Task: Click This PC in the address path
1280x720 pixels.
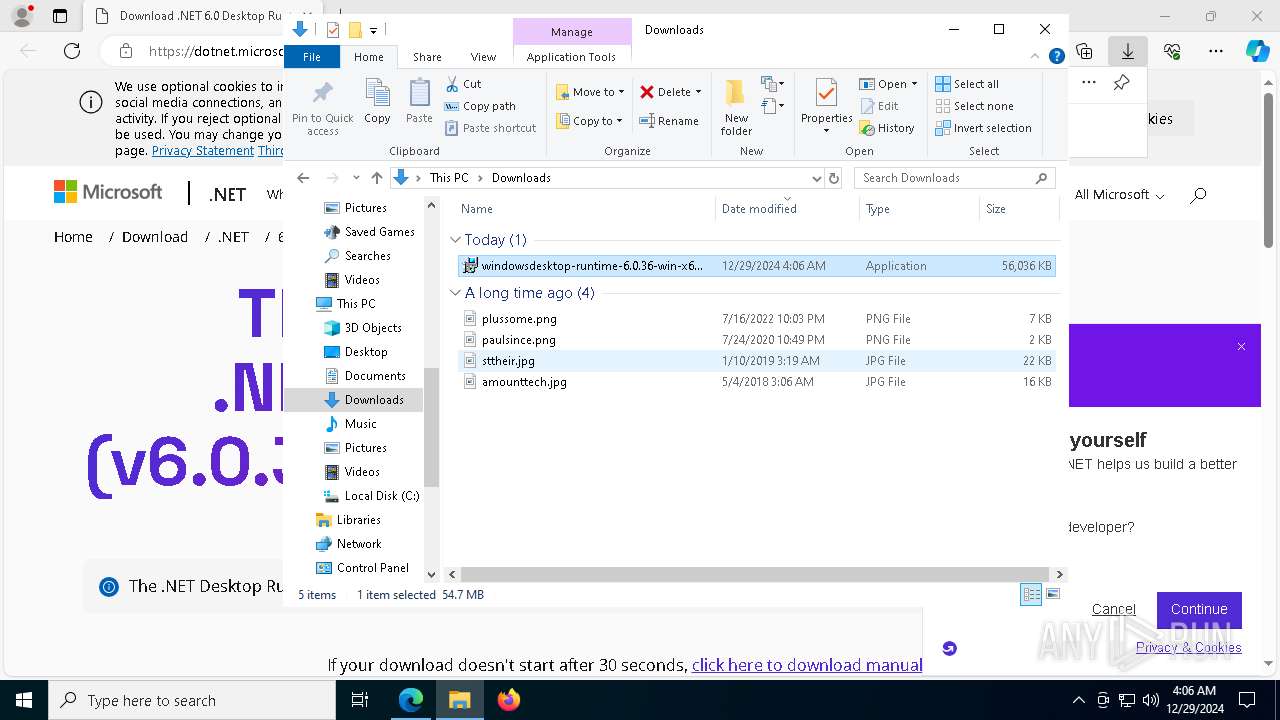Action: (x=448, y=178)
